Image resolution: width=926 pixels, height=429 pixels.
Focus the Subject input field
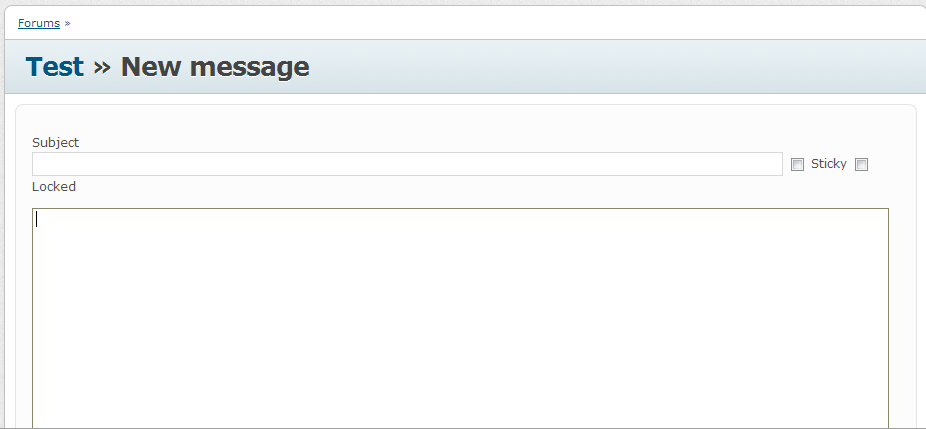pos(407,164)
